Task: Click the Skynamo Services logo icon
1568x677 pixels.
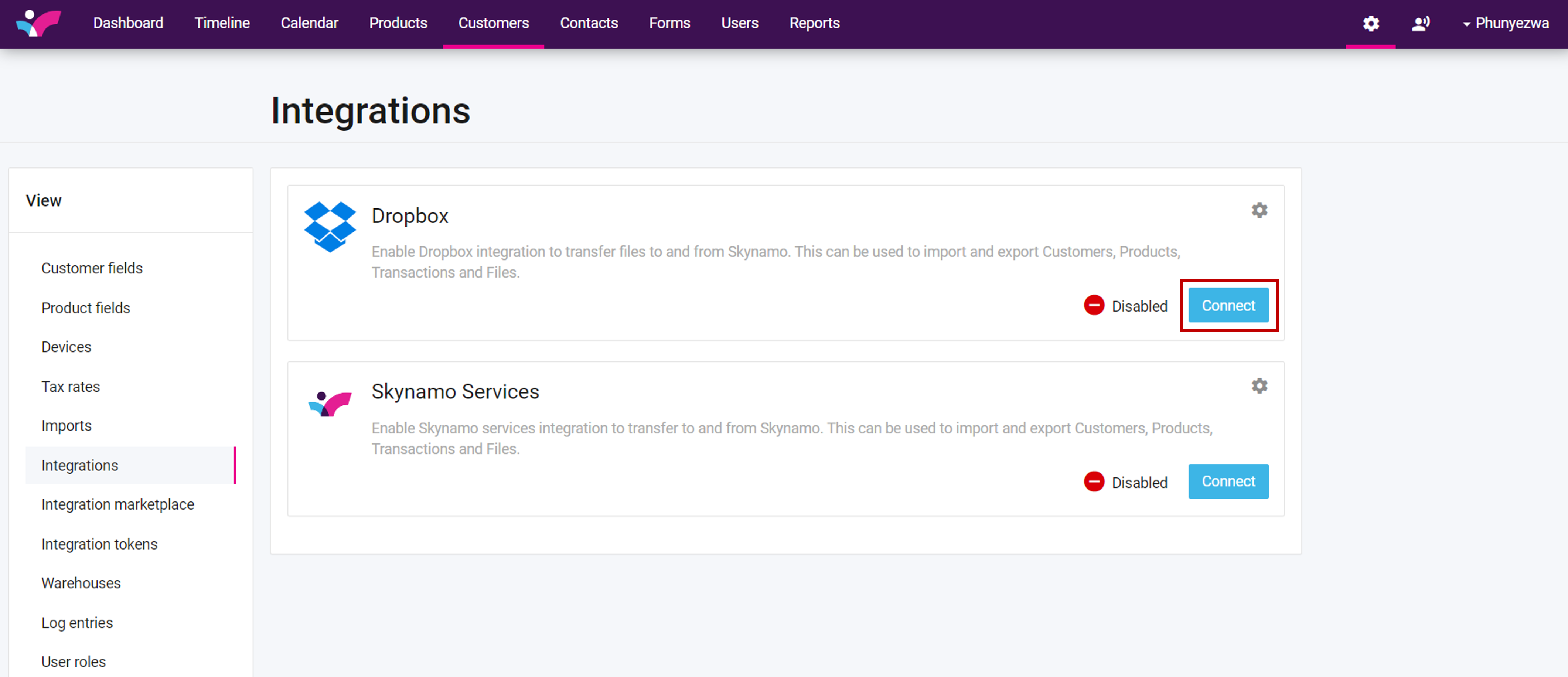Action: [329, 403]
